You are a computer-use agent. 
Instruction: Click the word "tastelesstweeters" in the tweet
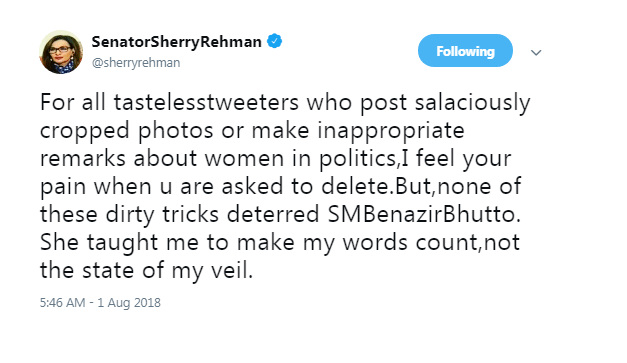coord(206,102)
